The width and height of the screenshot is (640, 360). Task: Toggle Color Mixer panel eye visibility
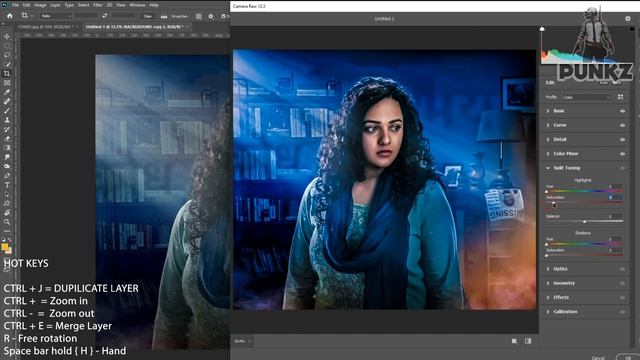[622, 154]
